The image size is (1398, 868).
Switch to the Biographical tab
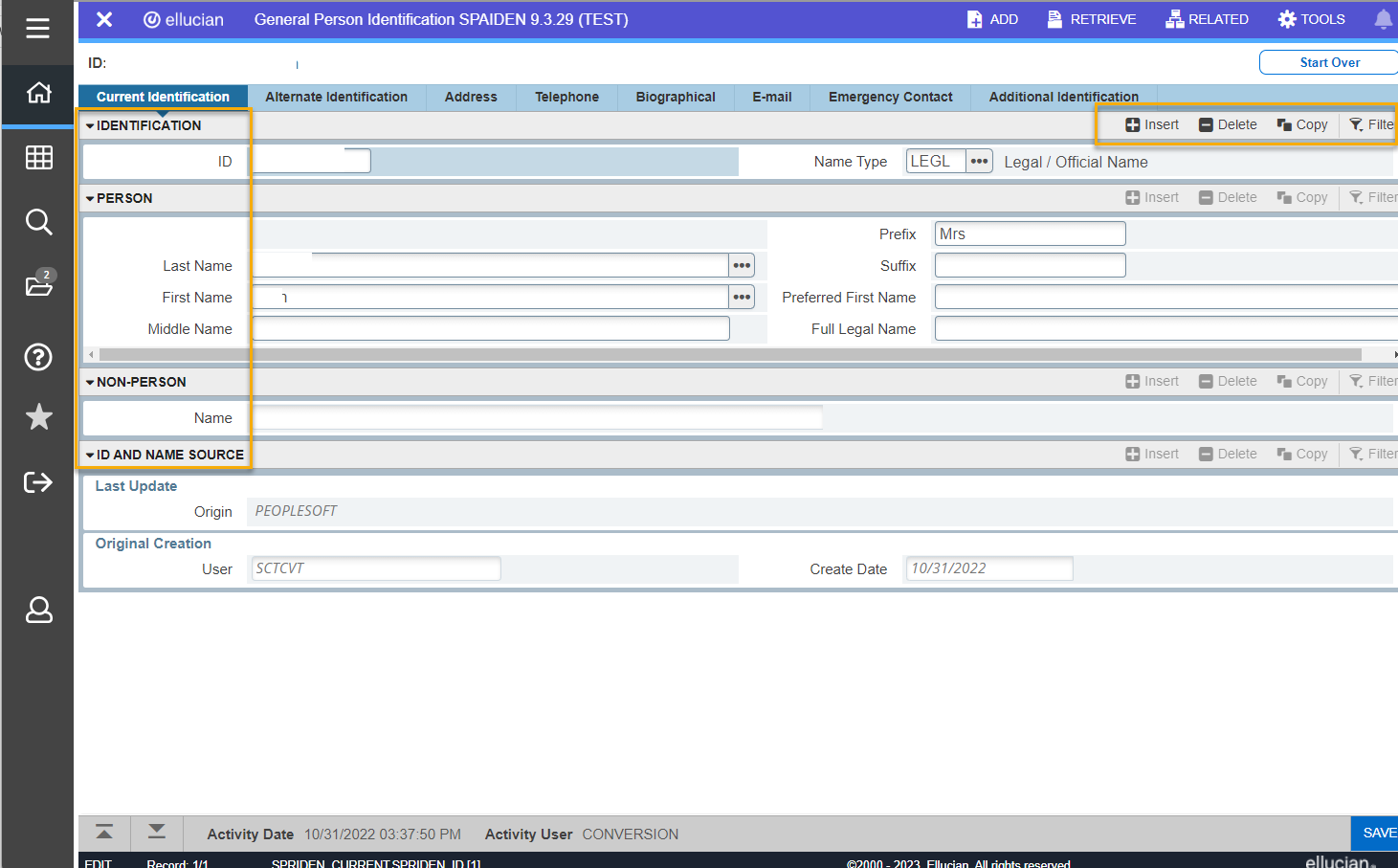point(676,97)
